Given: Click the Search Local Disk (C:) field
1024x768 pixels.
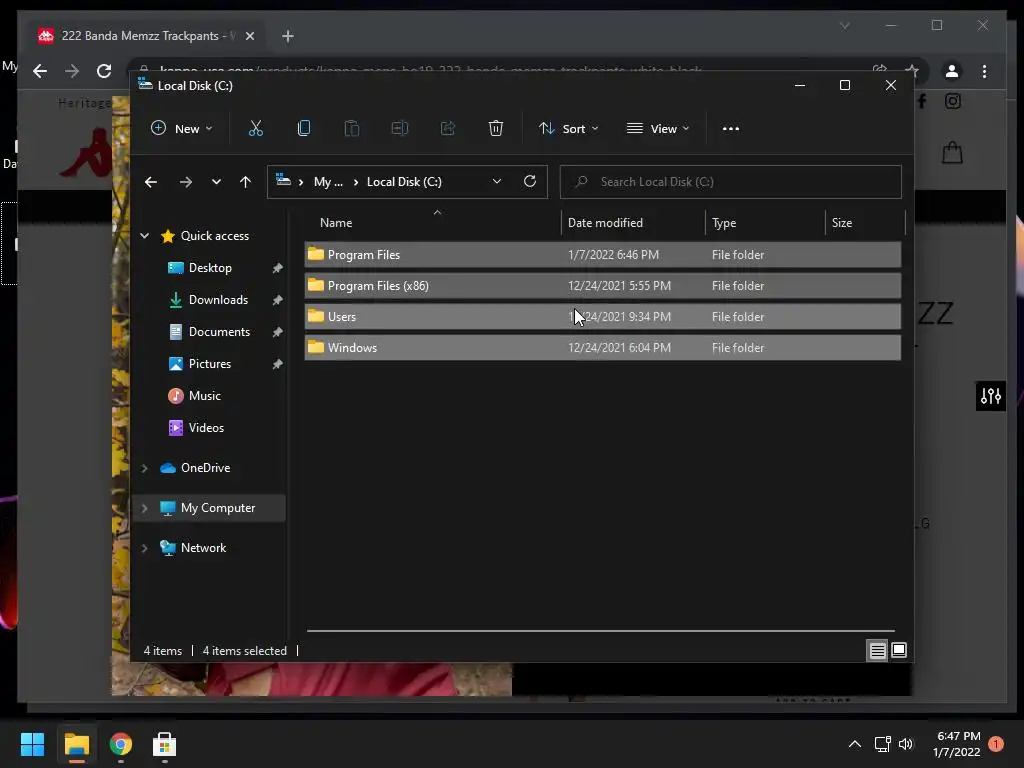Looking at the screenshot, I should click(730, 182).
